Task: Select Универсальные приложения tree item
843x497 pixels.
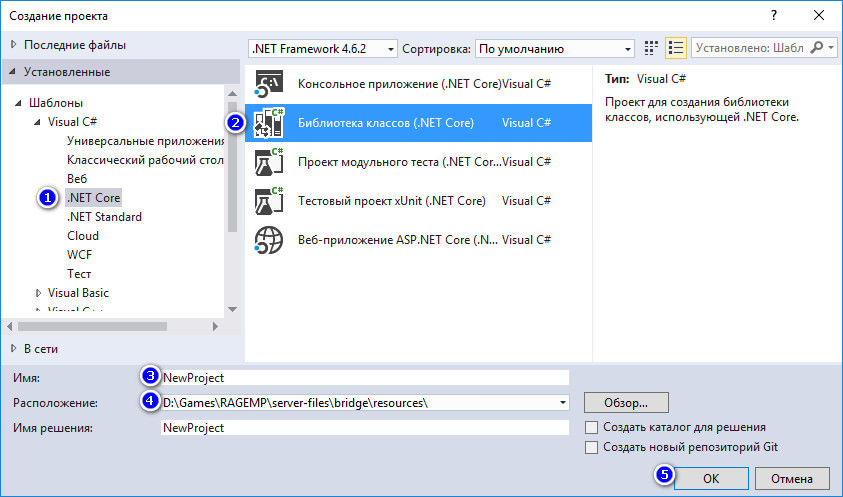Action: pyautogui.click(x=145, y=141)
